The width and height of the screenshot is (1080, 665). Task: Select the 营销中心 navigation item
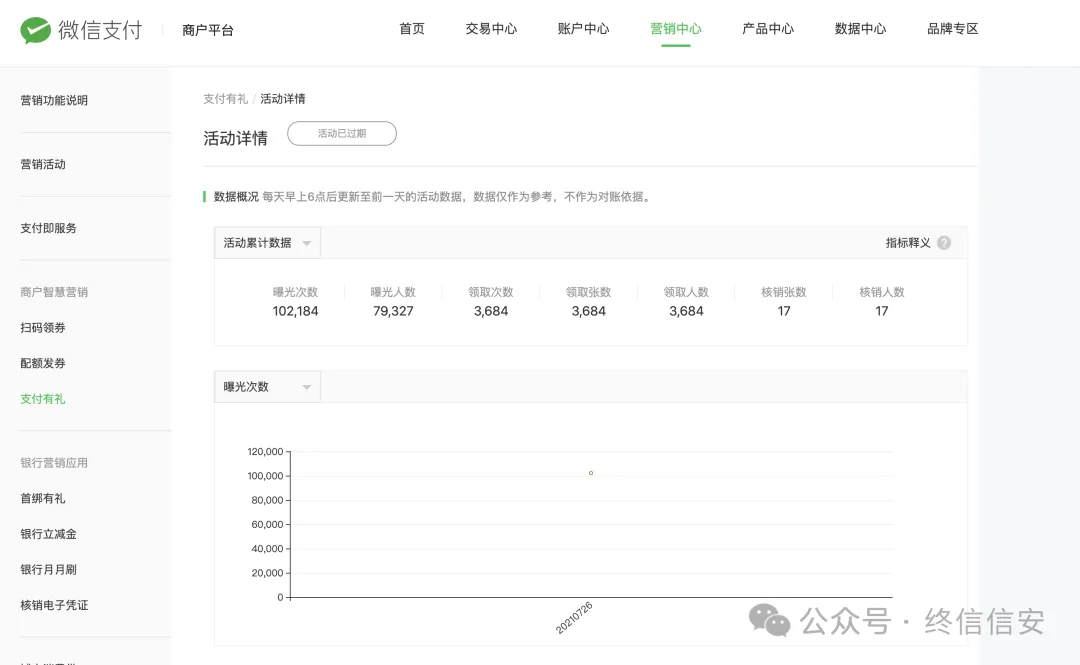coord(675,29)
